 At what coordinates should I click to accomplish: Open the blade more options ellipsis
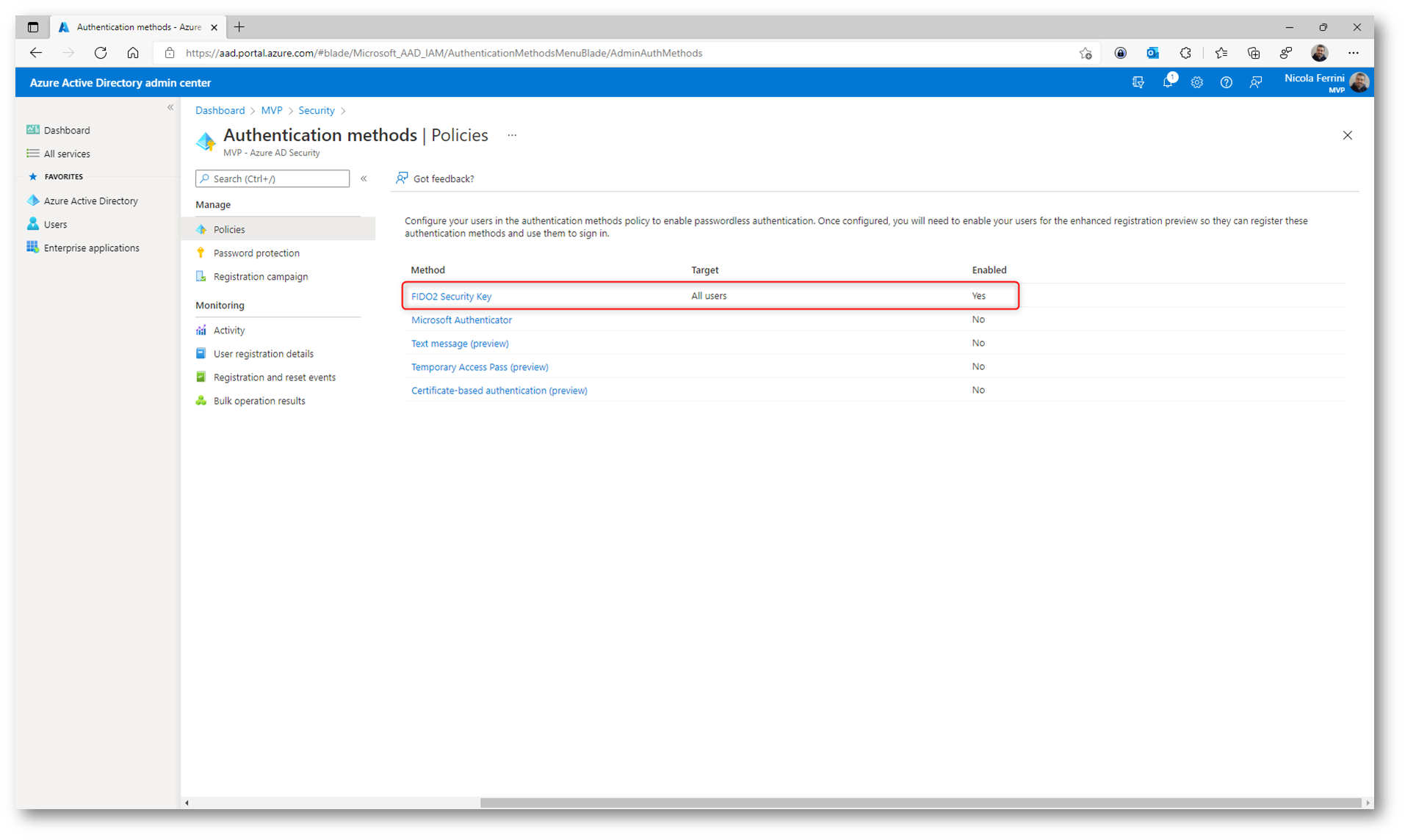pyautogui.click(x=512, y=135)
